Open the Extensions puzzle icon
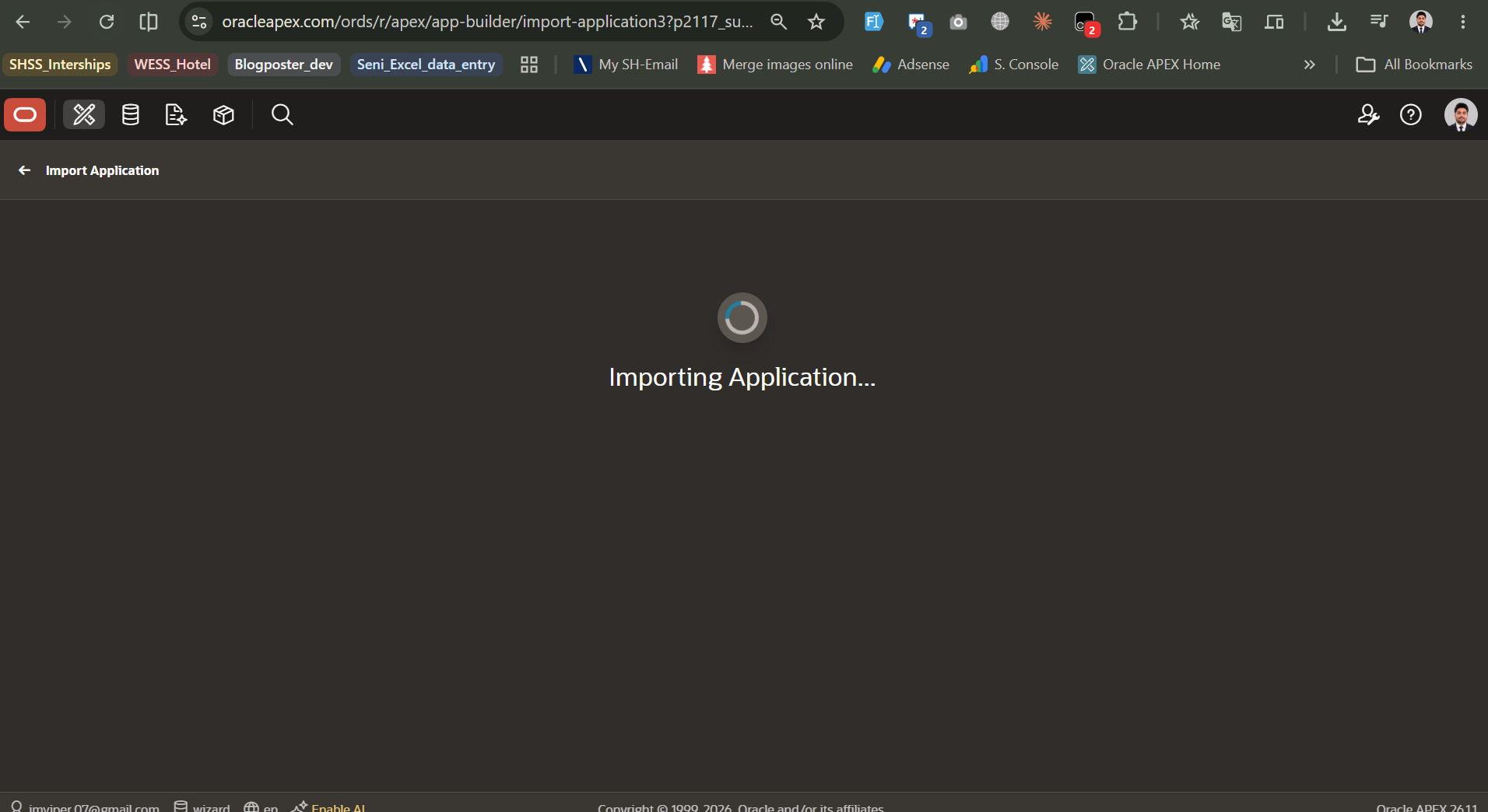Image resolution: width=1488 pixels, height=812 pixels. [x=1127, y=22]
